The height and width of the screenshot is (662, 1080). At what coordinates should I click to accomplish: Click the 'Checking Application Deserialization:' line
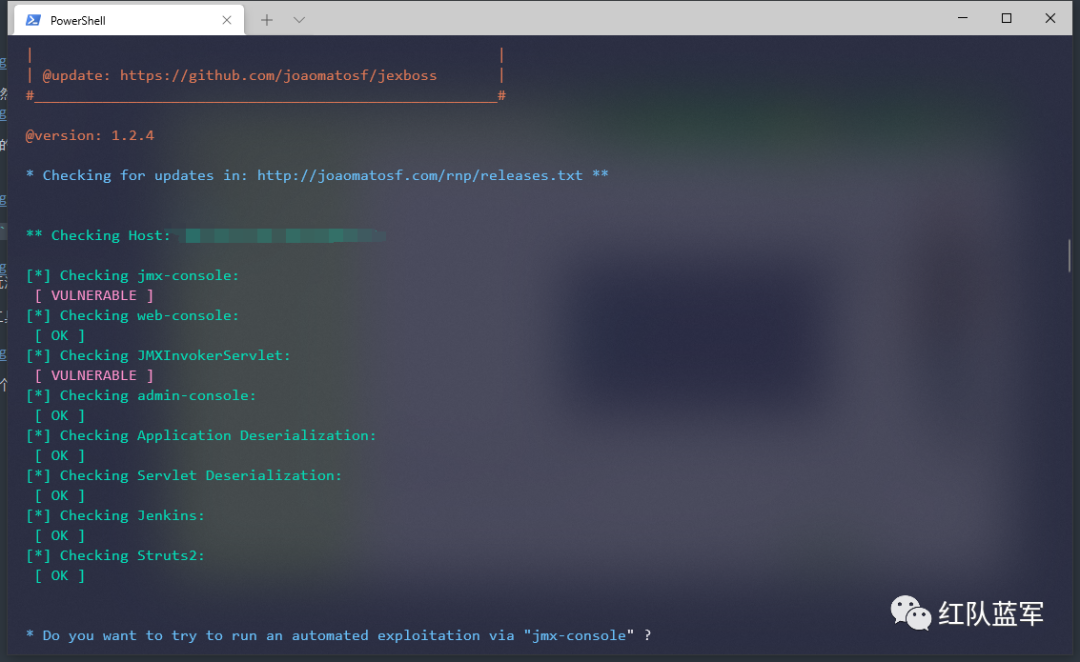(x=201, y=435)
